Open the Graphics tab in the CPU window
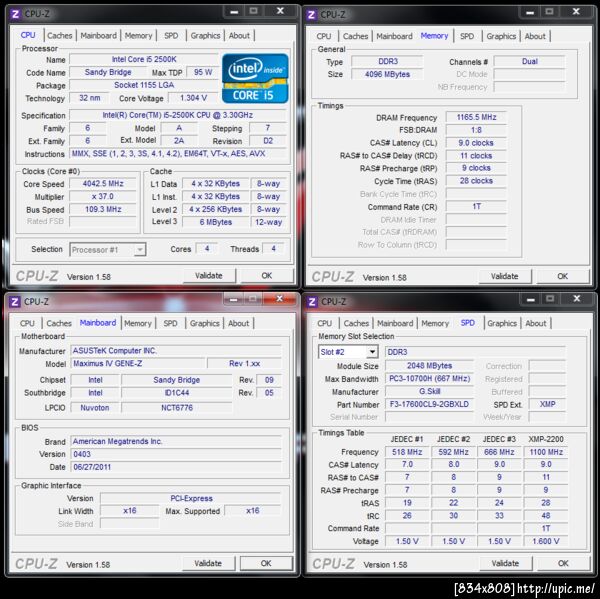This screenshot has width=600, height=599. (x=205, y=36)
